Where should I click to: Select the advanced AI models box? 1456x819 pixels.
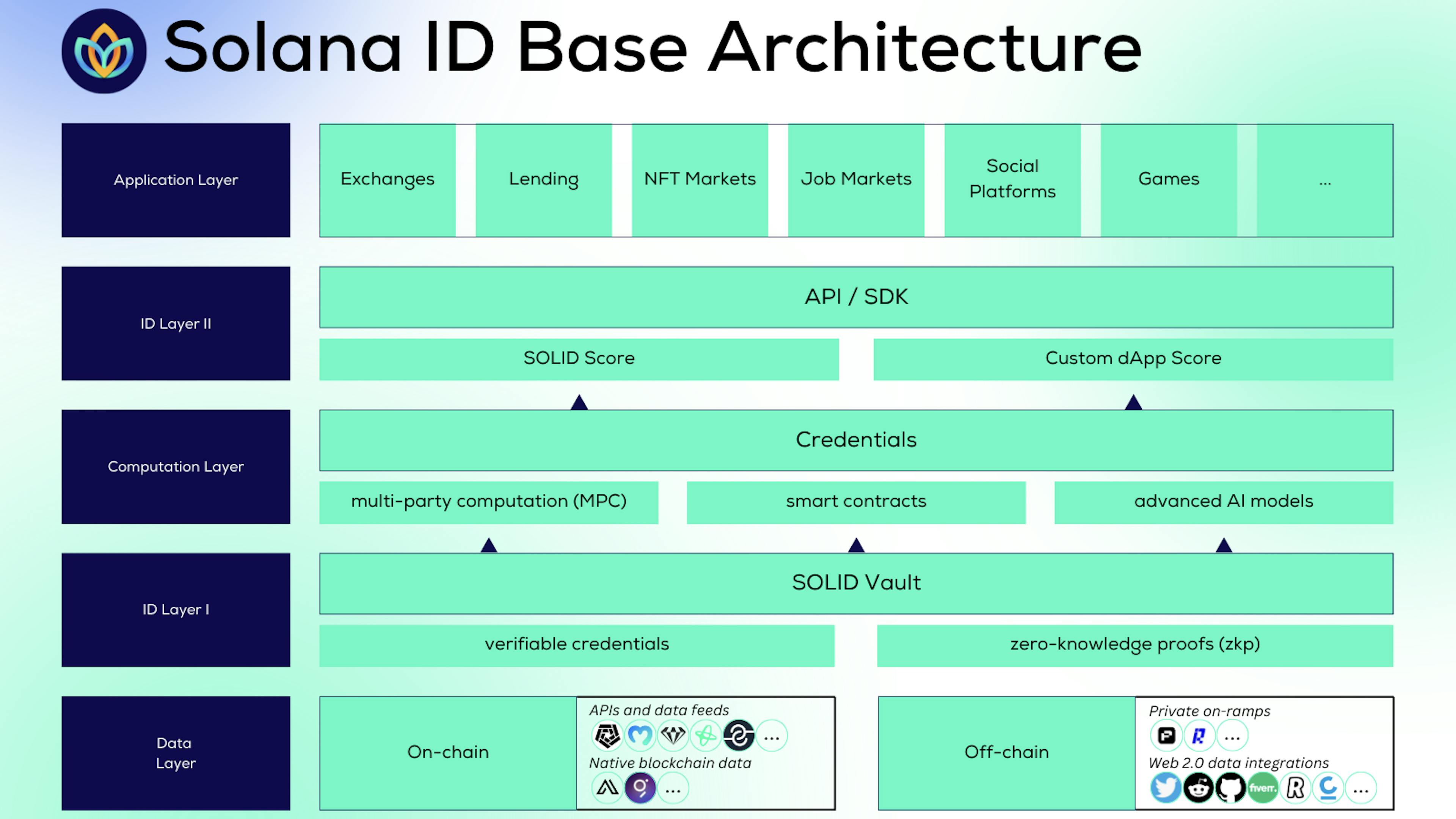(x=1224, y=502)
